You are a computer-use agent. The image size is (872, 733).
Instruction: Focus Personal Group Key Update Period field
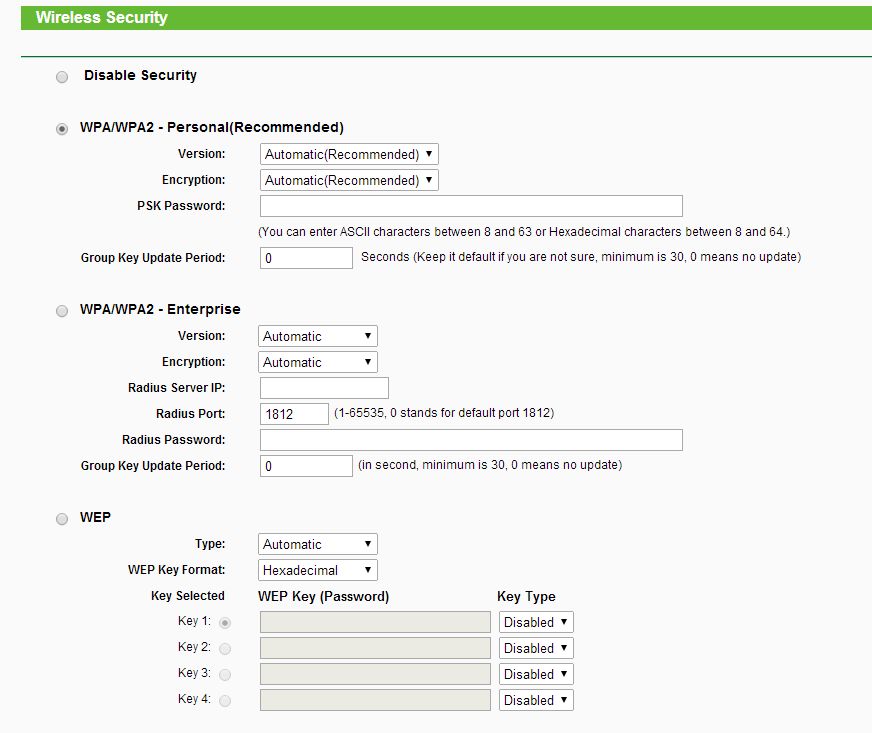point(306,258)
